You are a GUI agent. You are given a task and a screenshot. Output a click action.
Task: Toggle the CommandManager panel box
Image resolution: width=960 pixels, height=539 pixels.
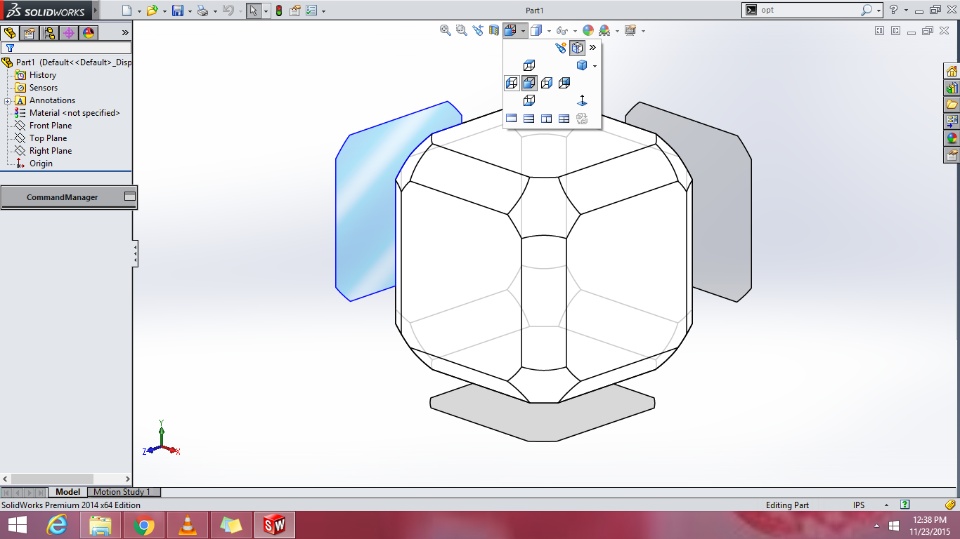click(130, 197)
